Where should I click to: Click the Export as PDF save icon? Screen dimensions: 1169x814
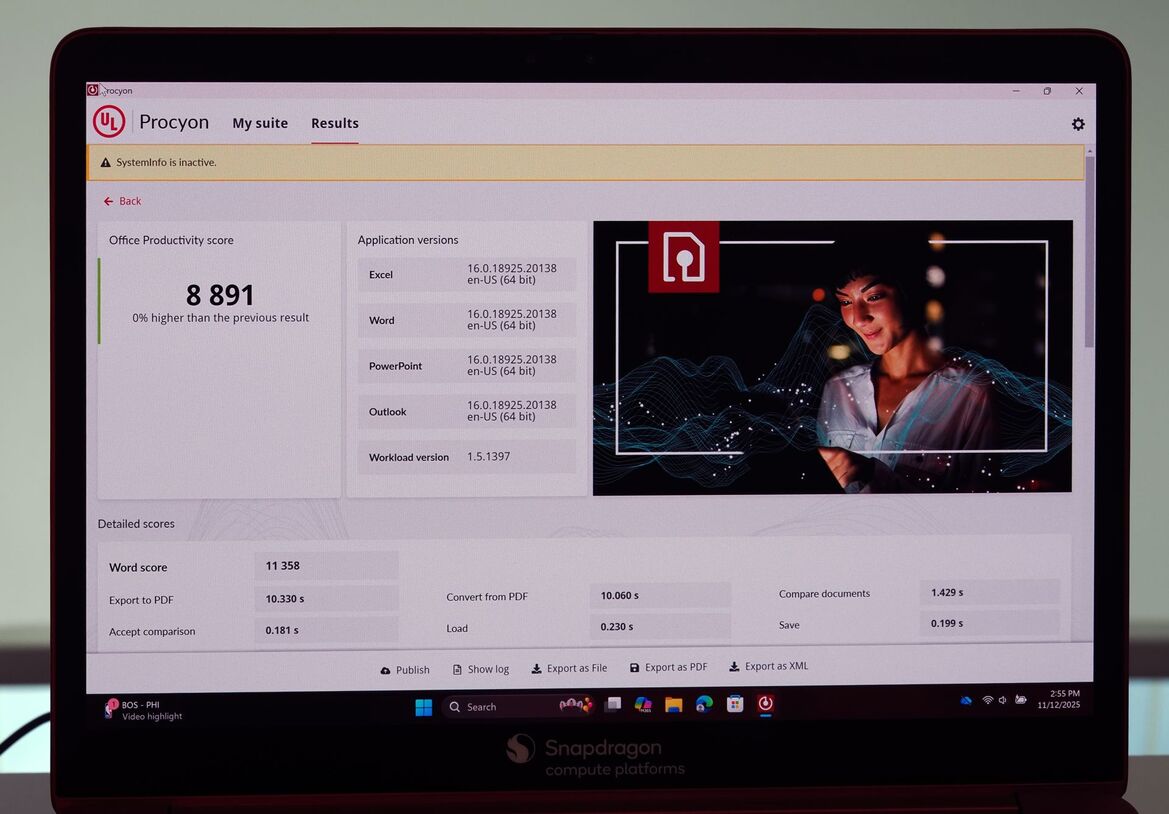pyautogui.click(x=634, y=666)
